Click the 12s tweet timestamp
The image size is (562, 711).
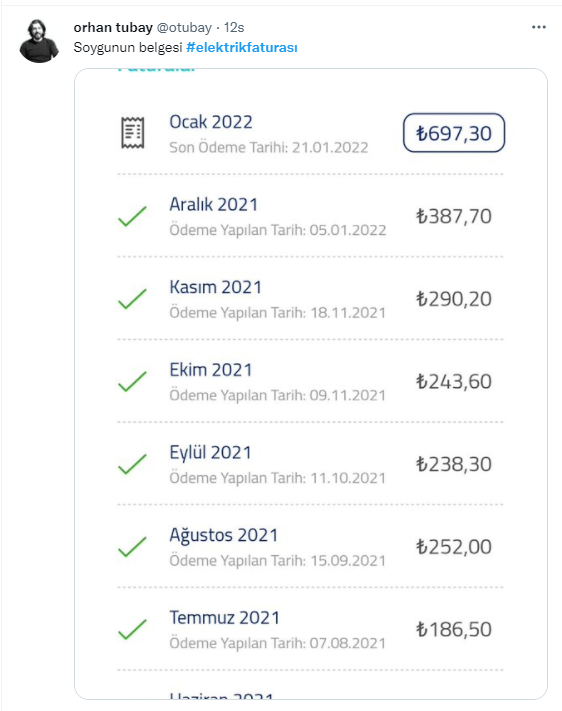(234, 28)
